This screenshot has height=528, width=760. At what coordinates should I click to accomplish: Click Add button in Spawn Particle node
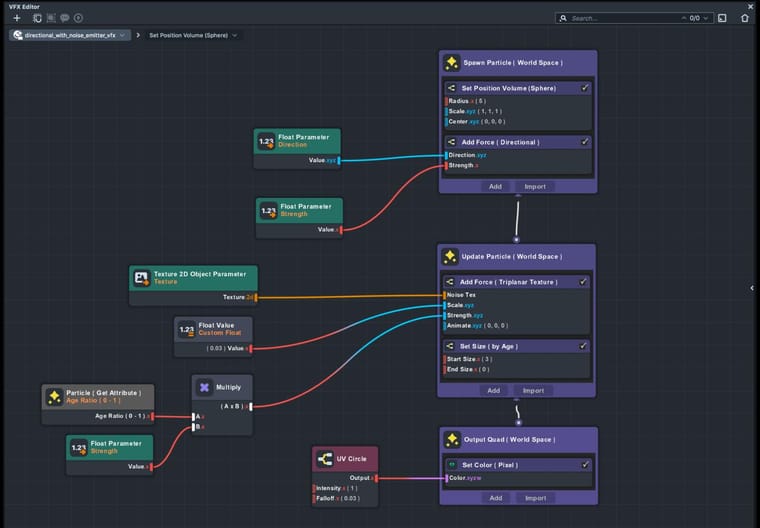495,187
